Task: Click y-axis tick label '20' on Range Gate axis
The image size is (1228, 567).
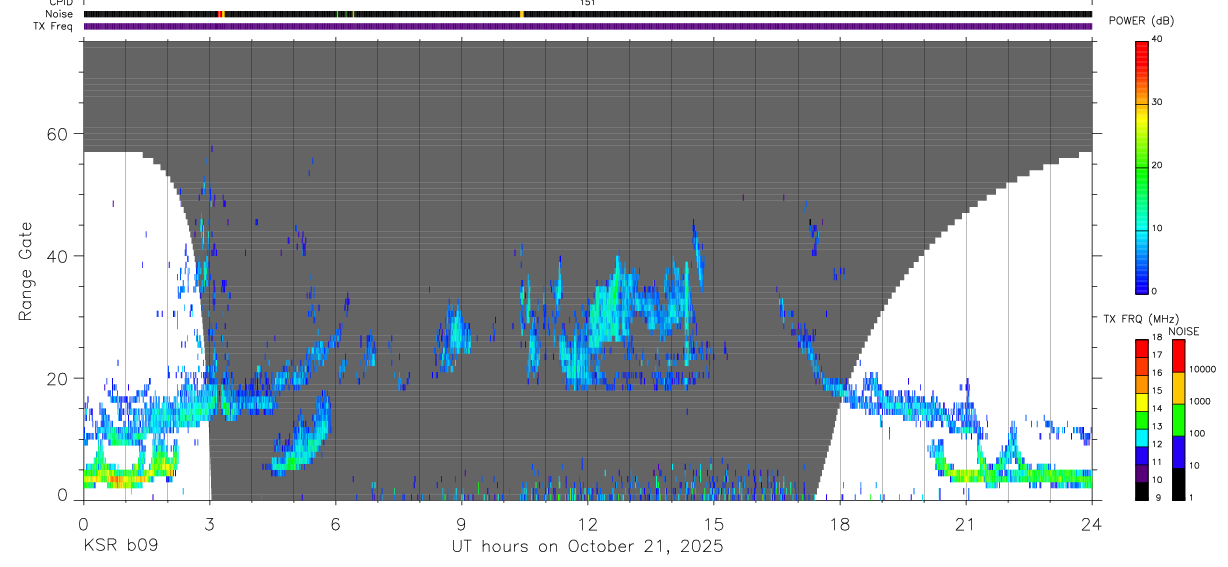Action: [x=58, y=379]
